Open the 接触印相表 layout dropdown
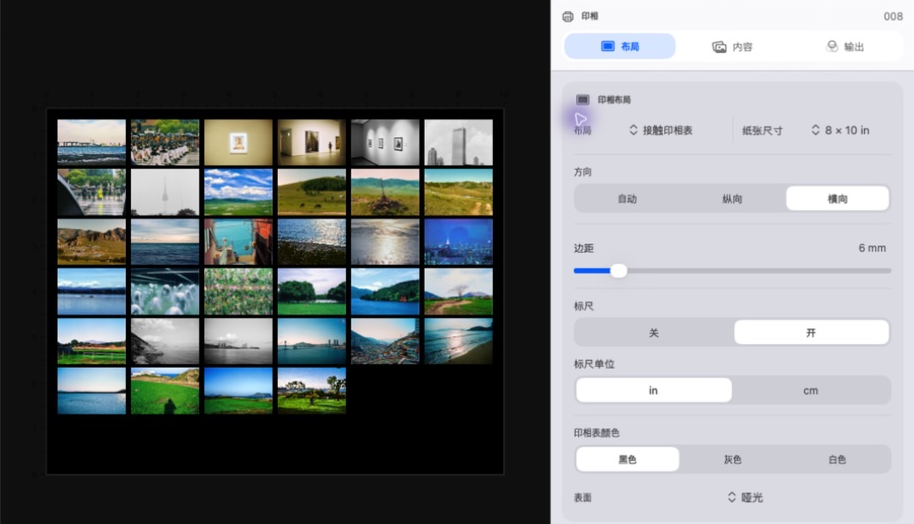This screenshot has width=914, height=524. pos(660,131)
